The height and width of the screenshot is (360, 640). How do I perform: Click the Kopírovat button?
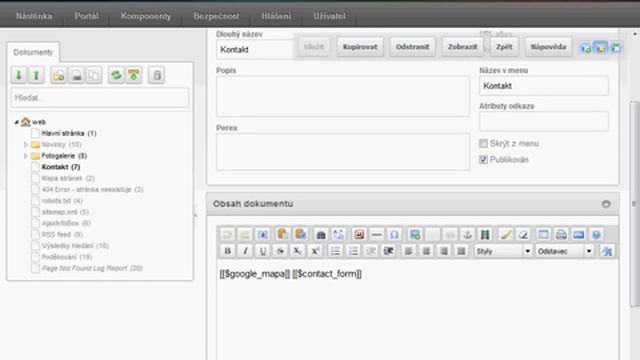[360, 47]
